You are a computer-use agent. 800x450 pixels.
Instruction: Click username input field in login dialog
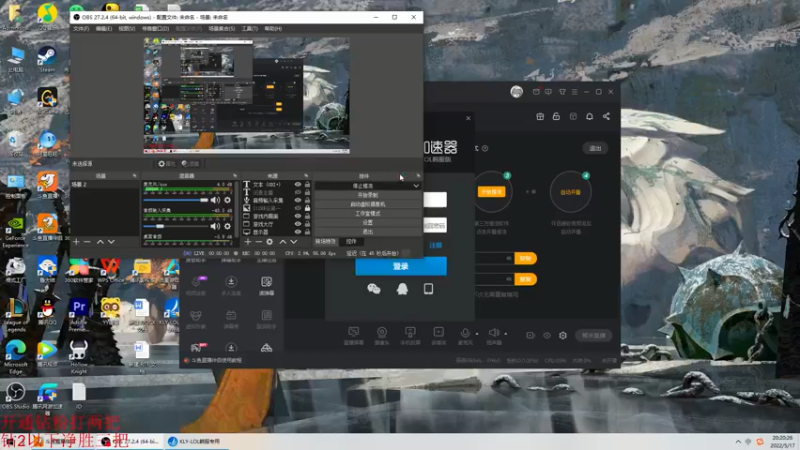(435, 200)
